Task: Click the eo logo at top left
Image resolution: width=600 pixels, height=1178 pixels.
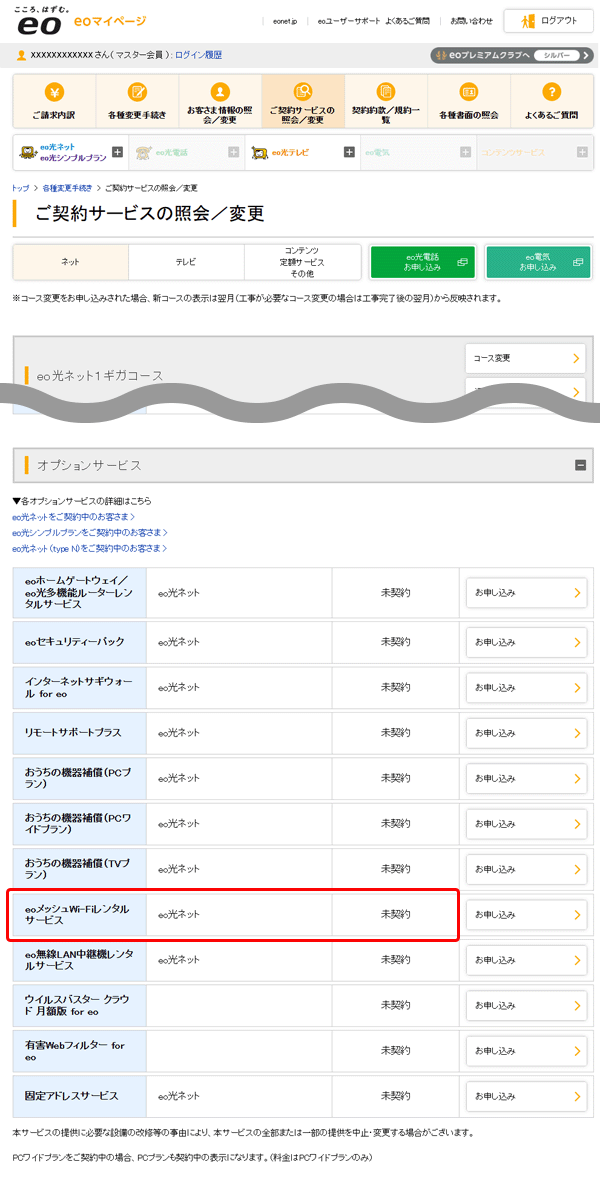Action: coord(40,20)
